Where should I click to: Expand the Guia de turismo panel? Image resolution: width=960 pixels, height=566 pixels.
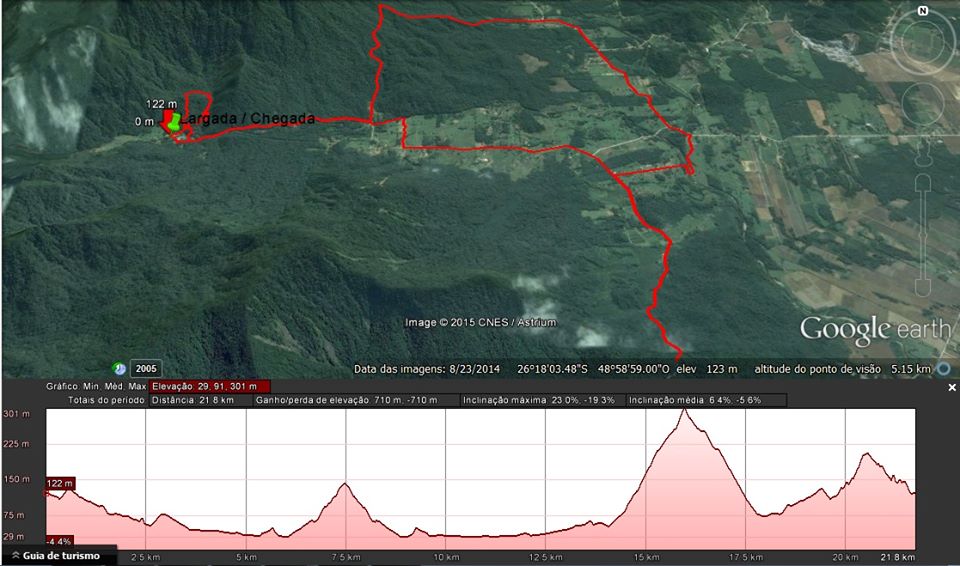pos(58,556)
